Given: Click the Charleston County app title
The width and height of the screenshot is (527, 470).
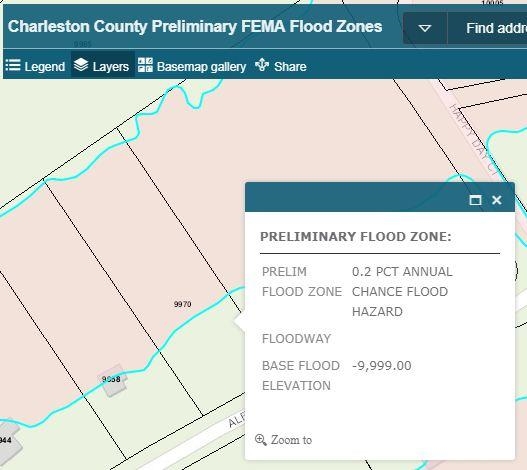Looking at the screenshot, I should (195, 26).
